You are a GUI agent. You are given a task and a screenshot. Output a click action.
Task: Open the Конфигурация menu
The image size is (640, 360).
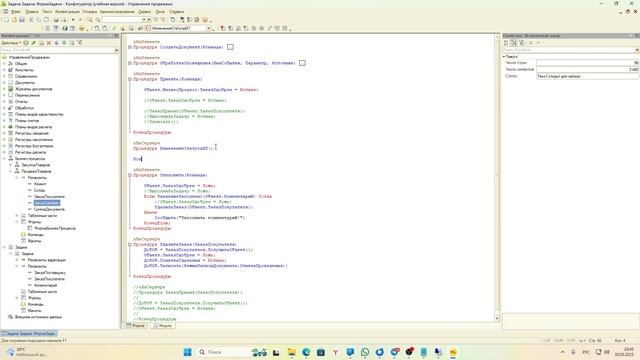[67, 12]
